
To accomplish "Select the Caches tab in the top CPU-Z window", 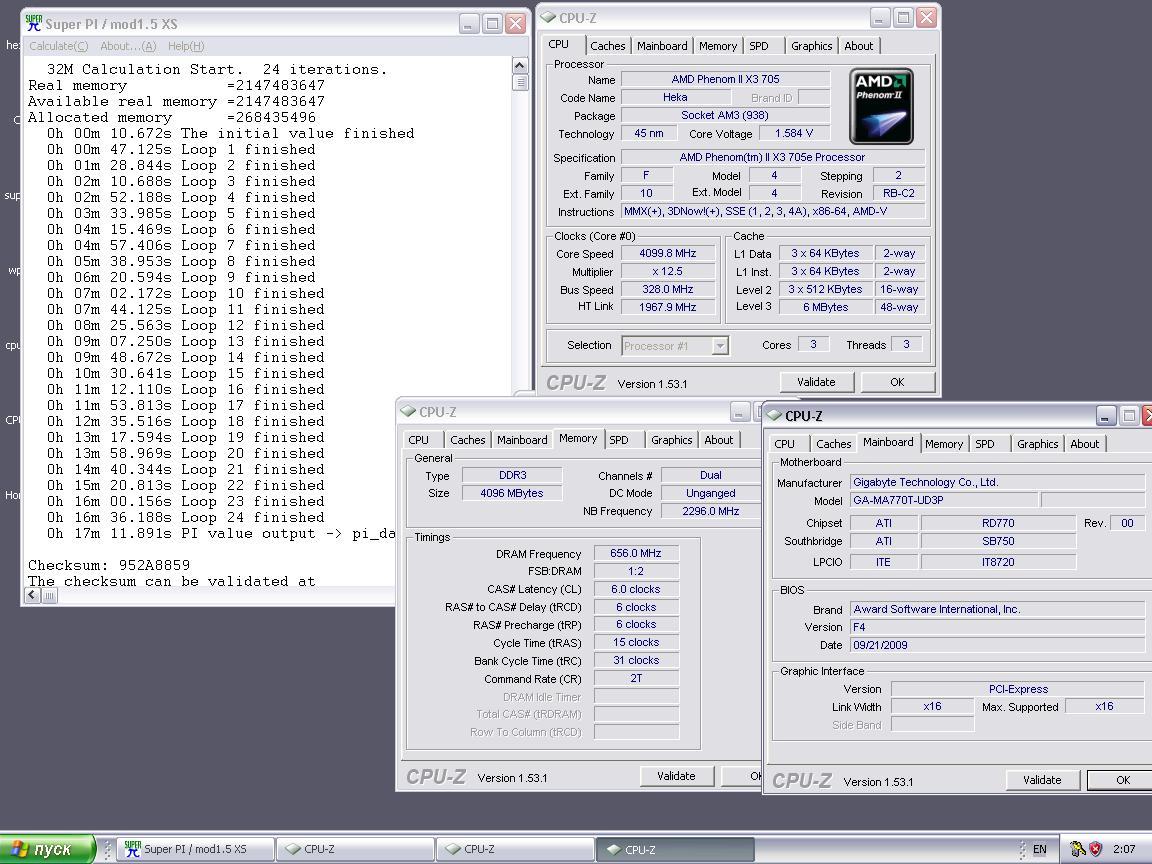I will point(608,46).
